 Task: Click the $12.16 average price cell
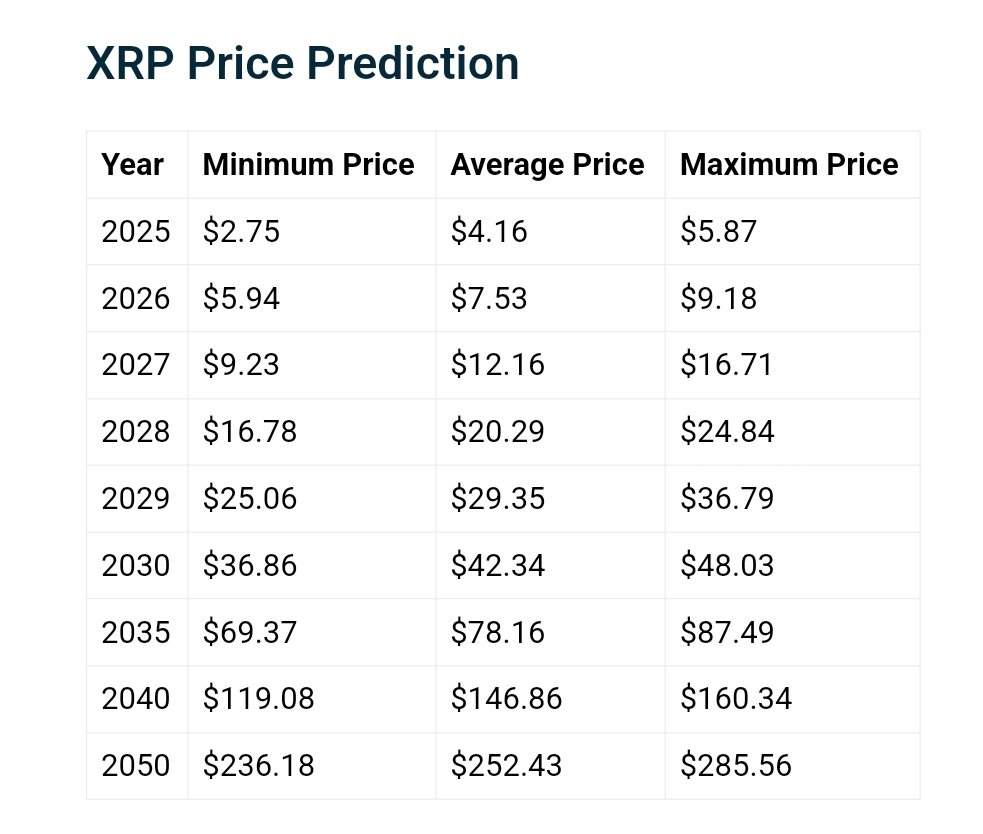point(498,365)
